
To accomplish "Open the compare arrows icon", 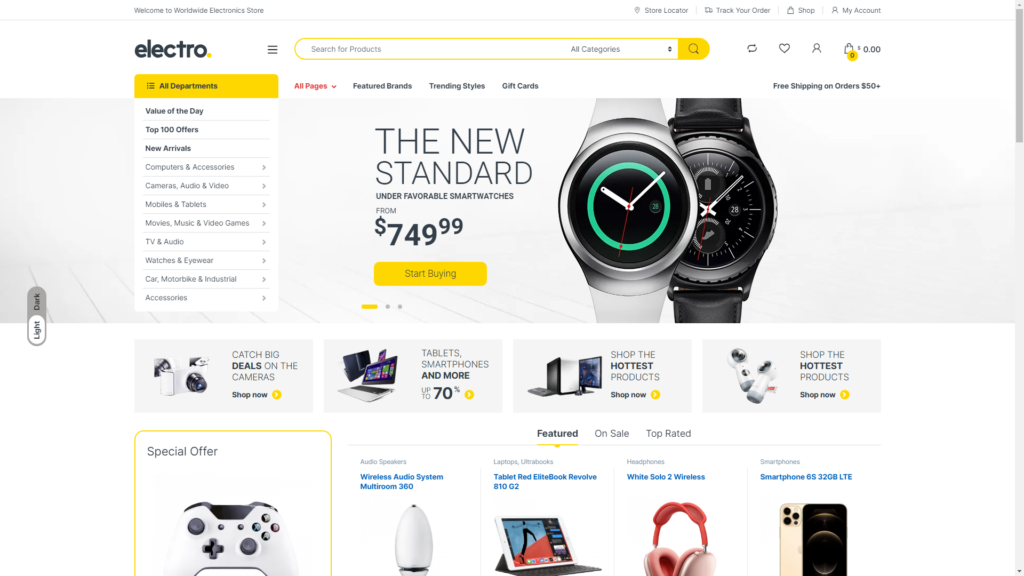I will [x=752, y=48].
